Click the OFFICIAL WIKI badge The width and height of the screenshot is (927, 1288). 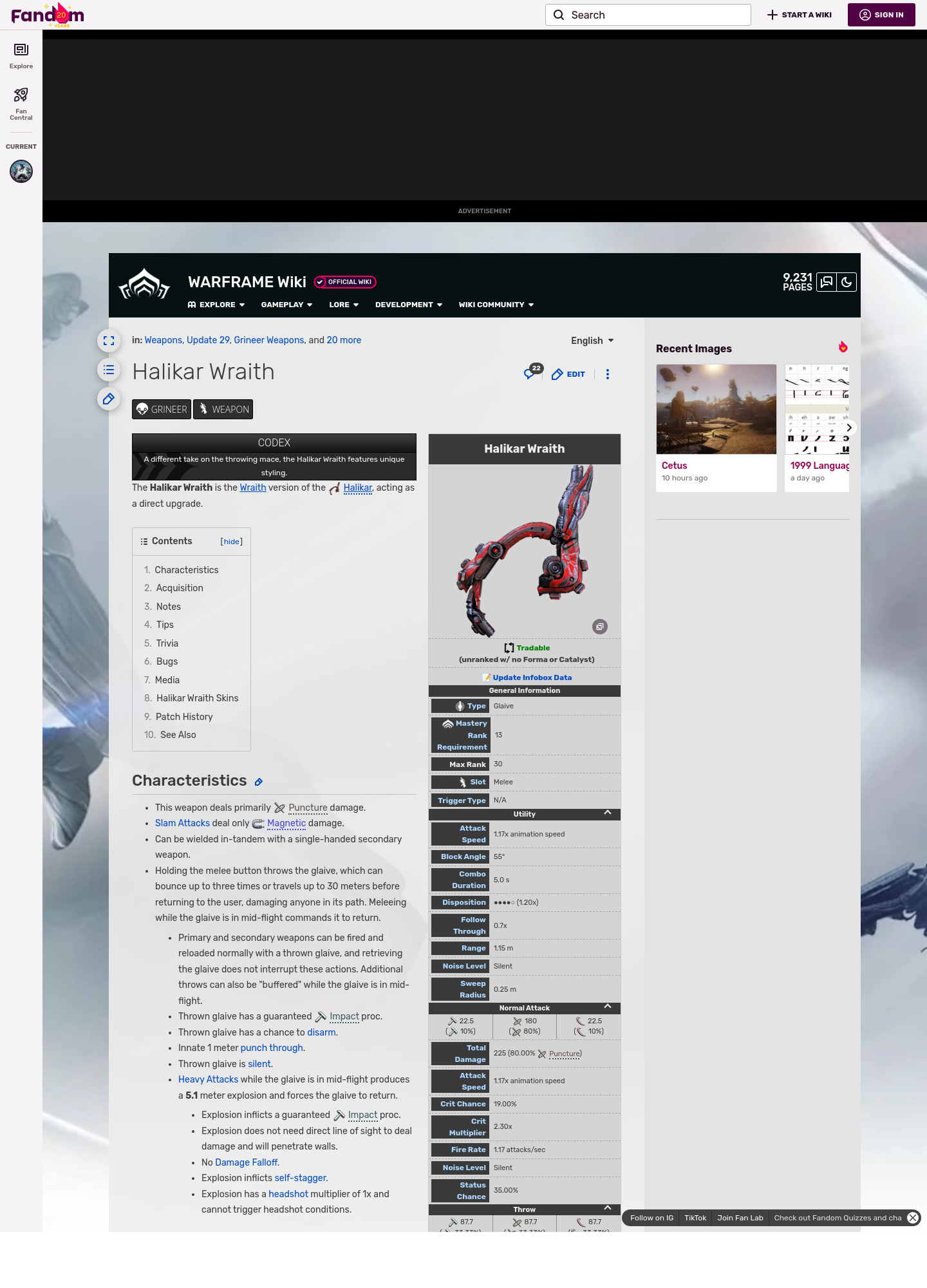click(345, 282)
